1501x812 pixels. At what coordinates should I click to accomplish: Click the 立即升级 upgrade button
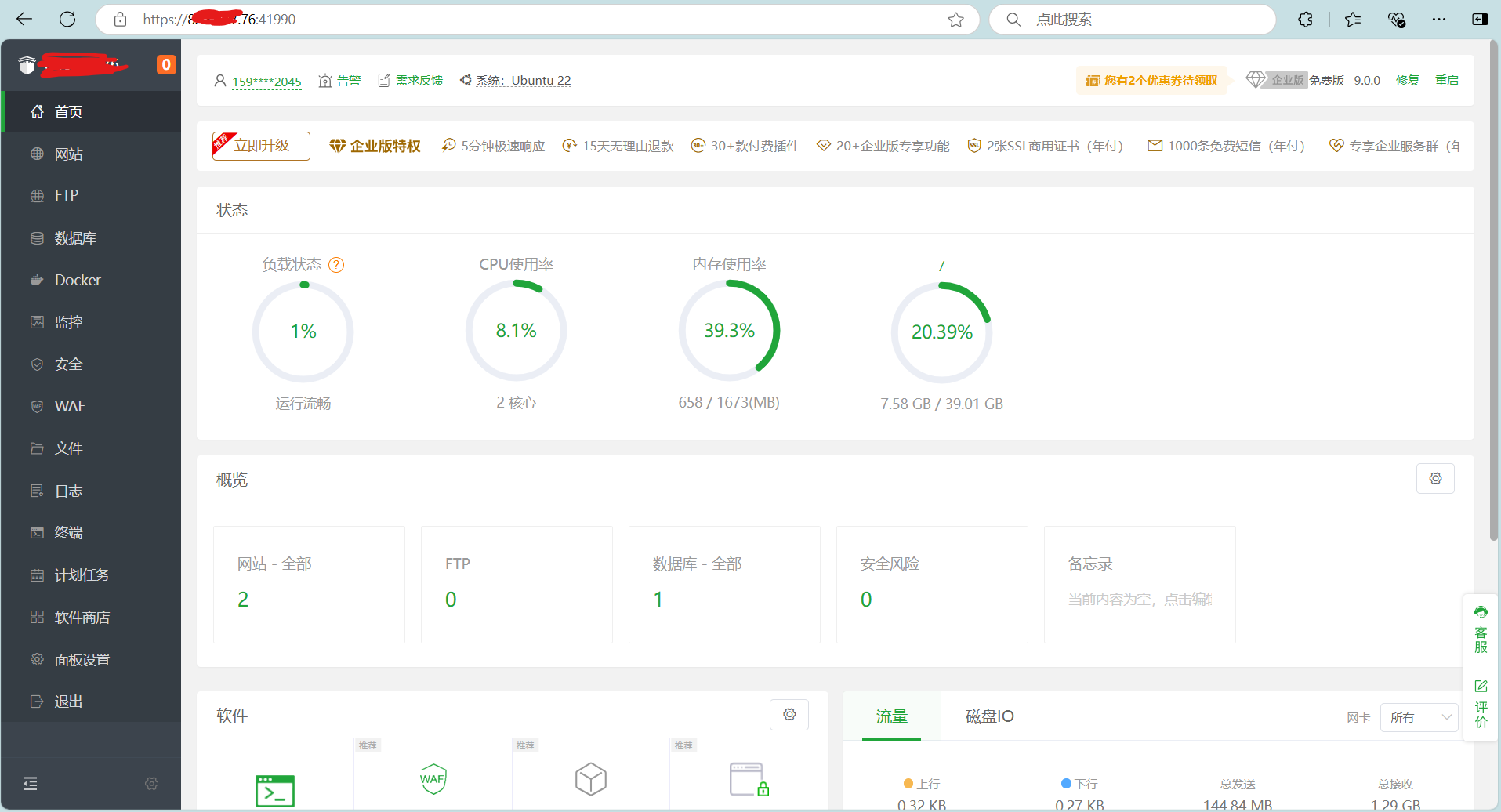tap(261, 146)
